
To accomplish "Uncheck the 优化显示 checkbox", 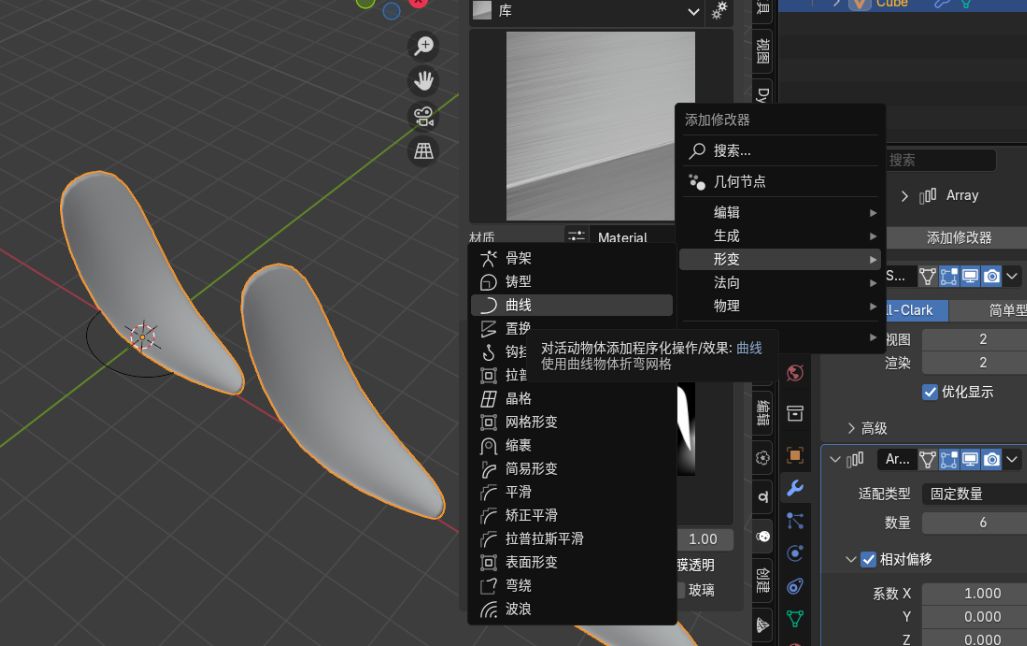I will [930, 392].
